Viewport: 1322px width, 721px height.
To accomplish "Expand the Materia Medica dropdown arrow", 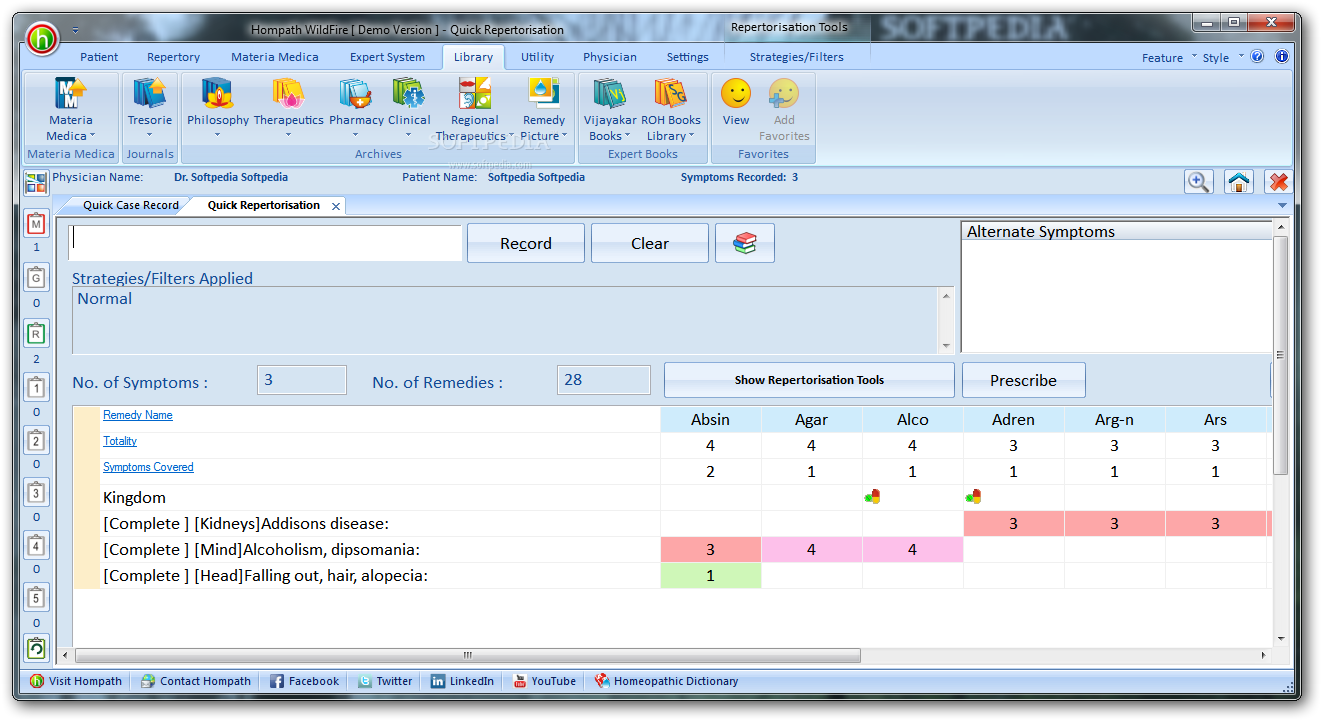I will 93,136.
